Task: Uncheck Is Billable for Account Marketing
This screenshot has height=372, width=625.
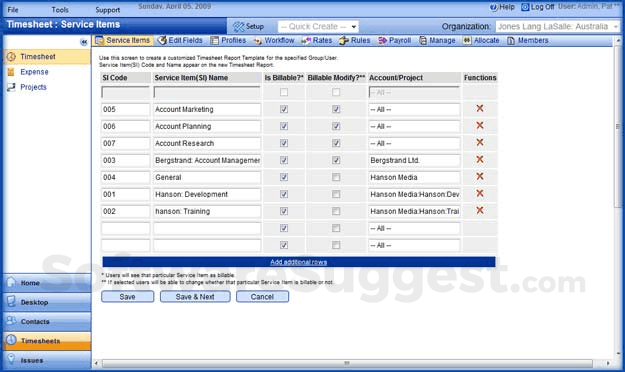Action: 284,109
